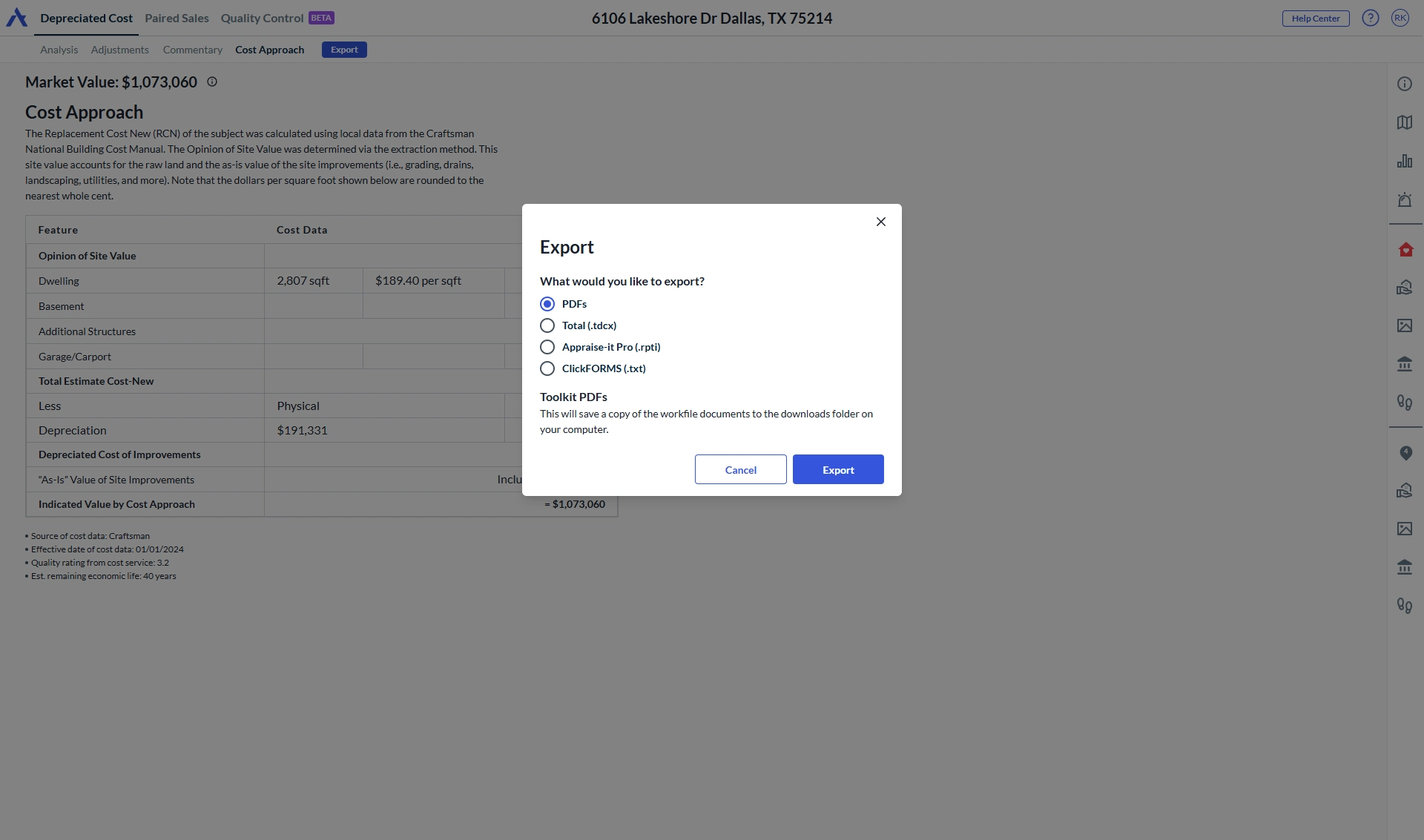Switch to Paired Sales tab
The height and width of the screenshot is (840, 1424).
coord(177,18)
